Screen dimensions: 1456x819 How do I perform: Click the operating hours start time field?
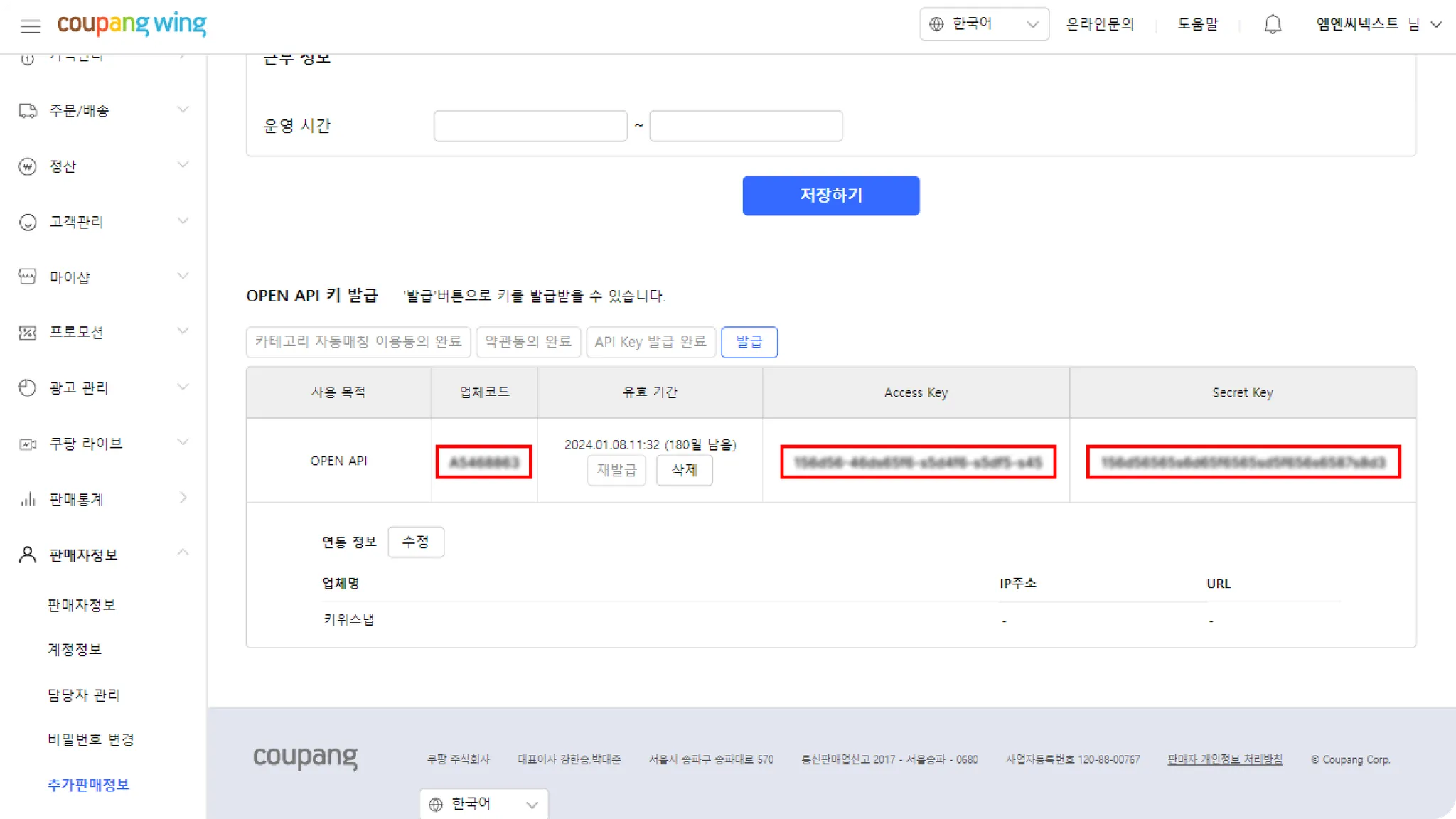tap(530, 126)
